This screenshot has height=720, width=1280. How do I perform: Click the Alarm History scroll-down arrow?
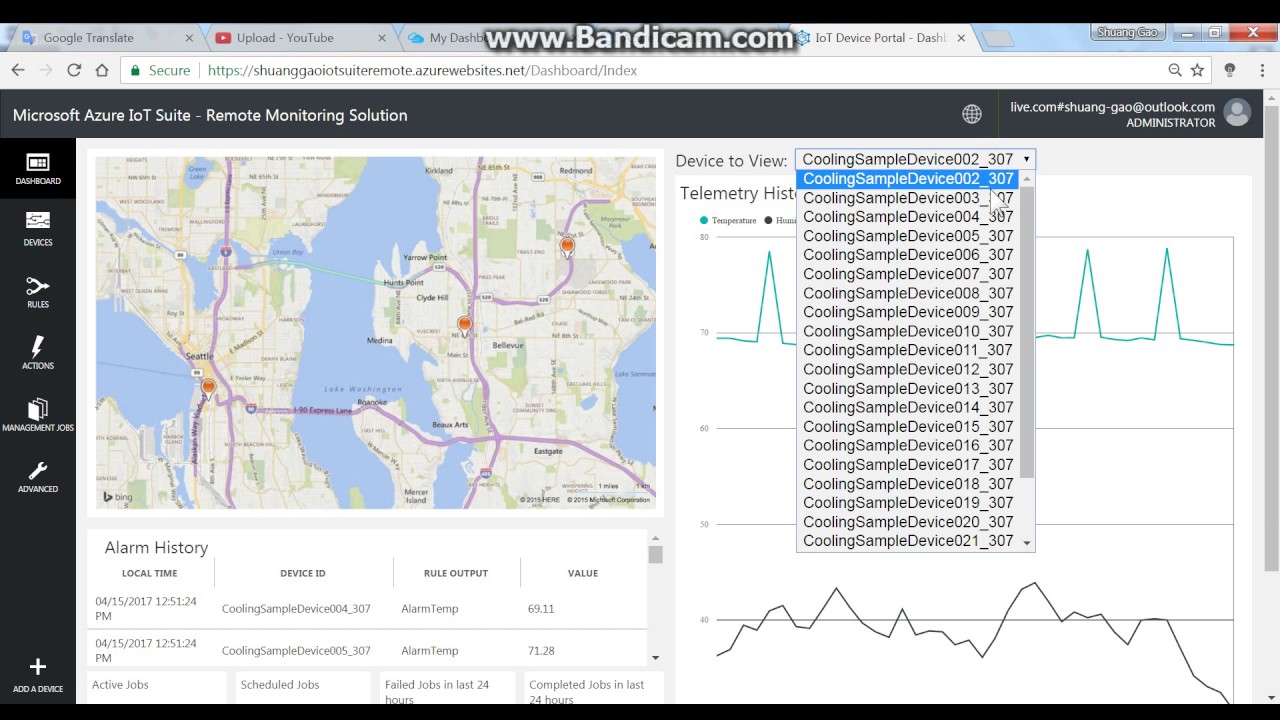tap(655, 657)
